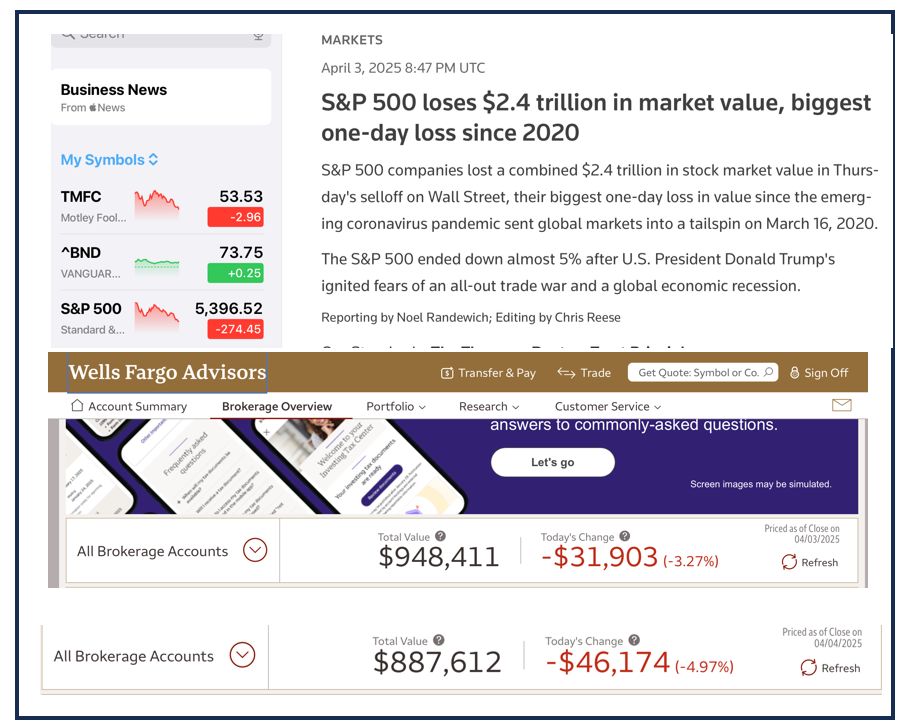Screen dimensions: 907x727
Task: Open the Portfolio dropdown menu
Action: (396, 407)
